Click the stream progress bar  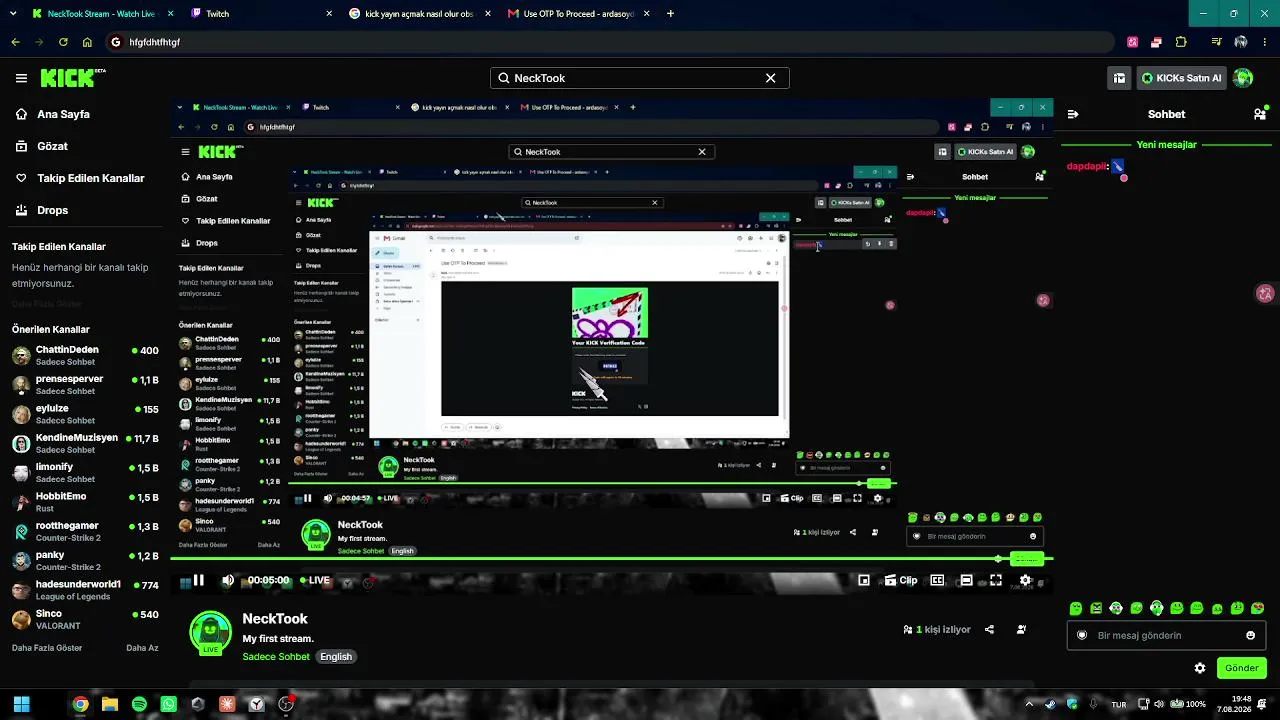click(612, 559)
